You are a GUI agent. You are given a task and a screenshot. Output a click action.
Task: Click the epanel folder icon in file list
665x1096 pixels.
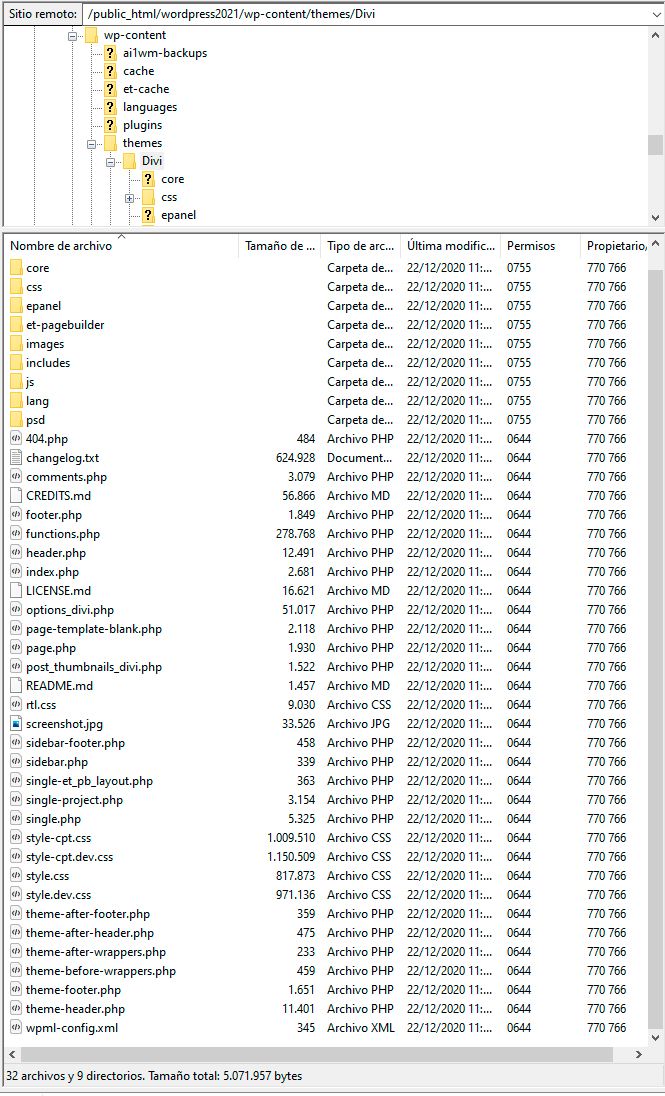pyautogui.click(x=17, y=306)
